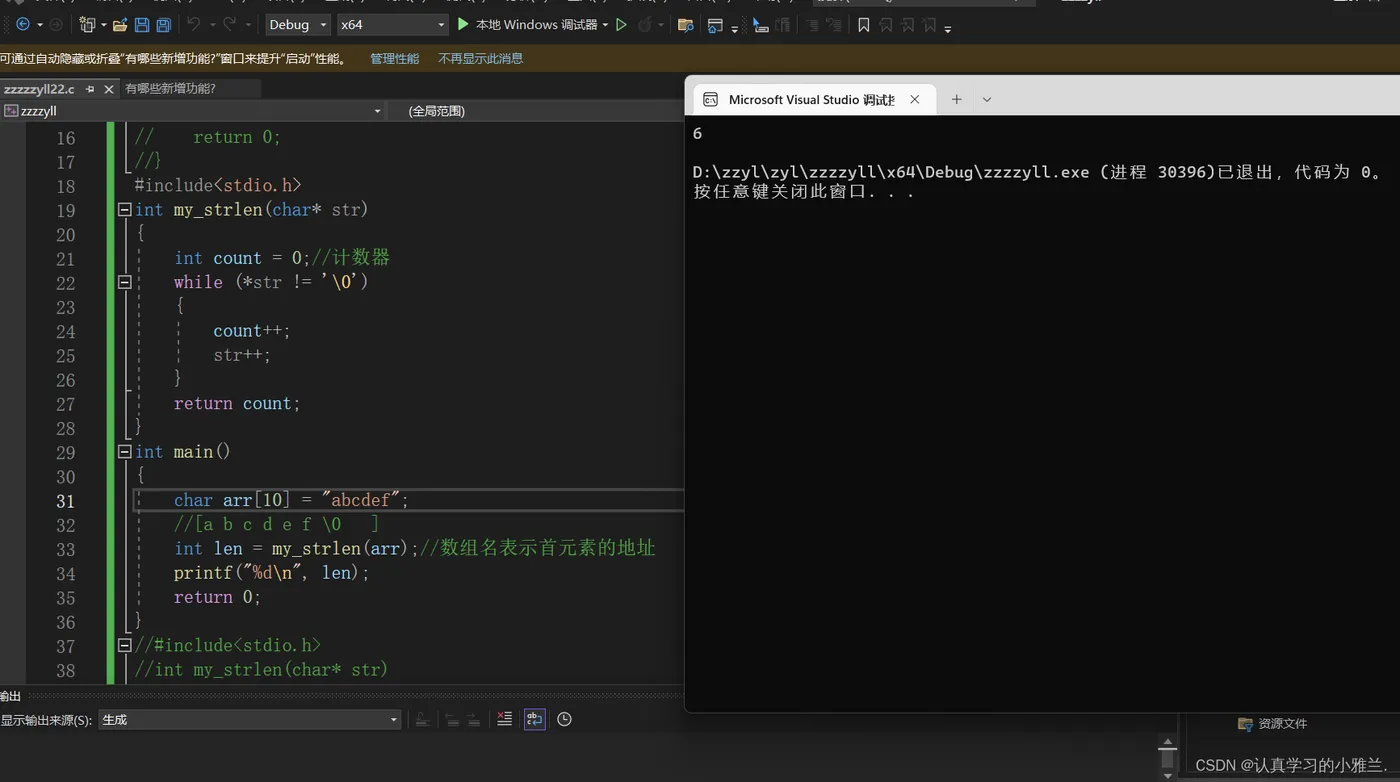Open the x64 platform dropdown
Viewport: 1400px width, 782px height.
392,25
